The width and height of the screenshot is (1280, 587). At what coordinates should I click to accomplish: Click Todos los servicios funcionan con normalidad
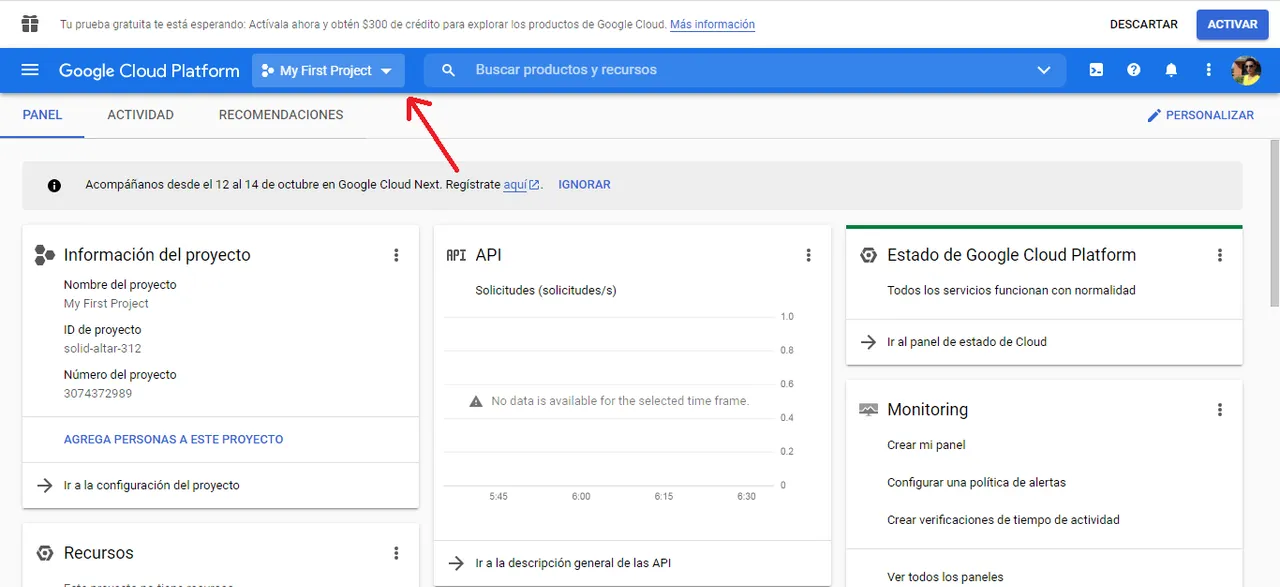click(x=1011, y=291)
